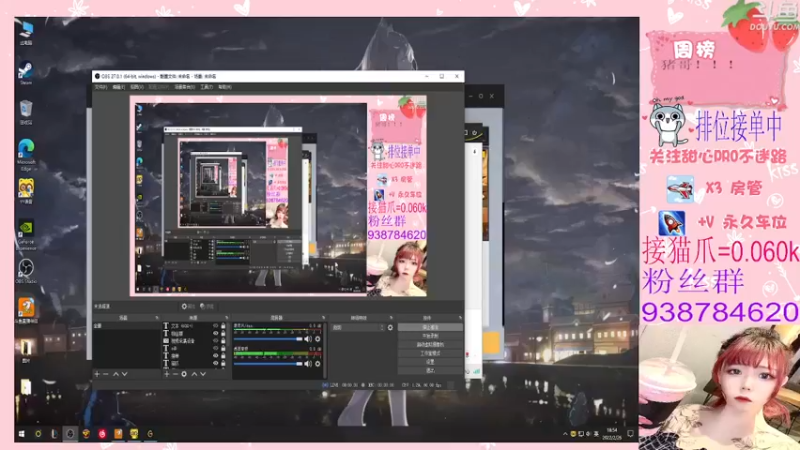
Task: Open 滤镜 filters button above the docks
Action: coord(207,306)
